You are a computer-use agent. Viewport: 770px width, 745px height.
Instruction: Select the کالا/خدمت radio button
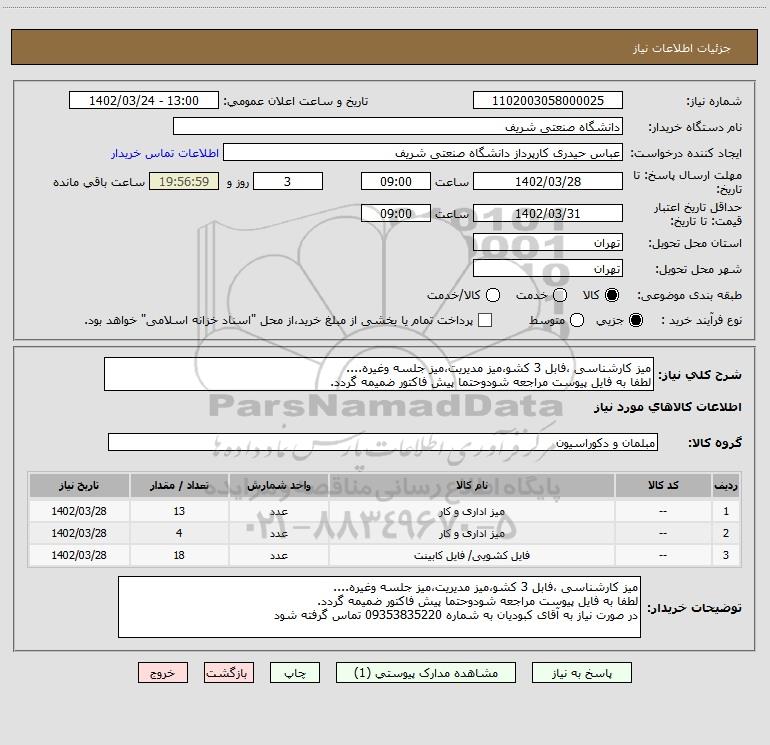click(493, 295)
